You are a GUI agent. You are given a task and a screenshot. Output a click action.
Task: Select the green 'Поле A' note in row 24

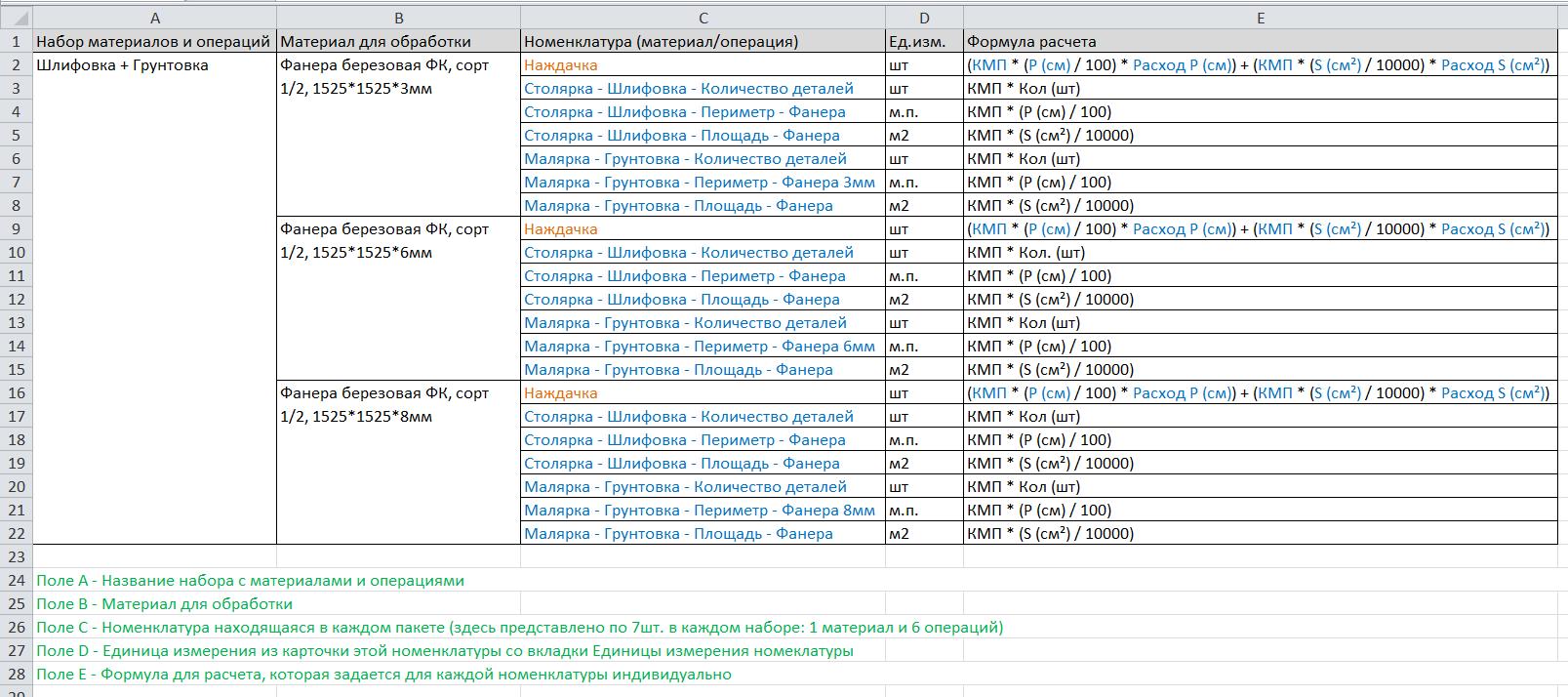(250, 581)
